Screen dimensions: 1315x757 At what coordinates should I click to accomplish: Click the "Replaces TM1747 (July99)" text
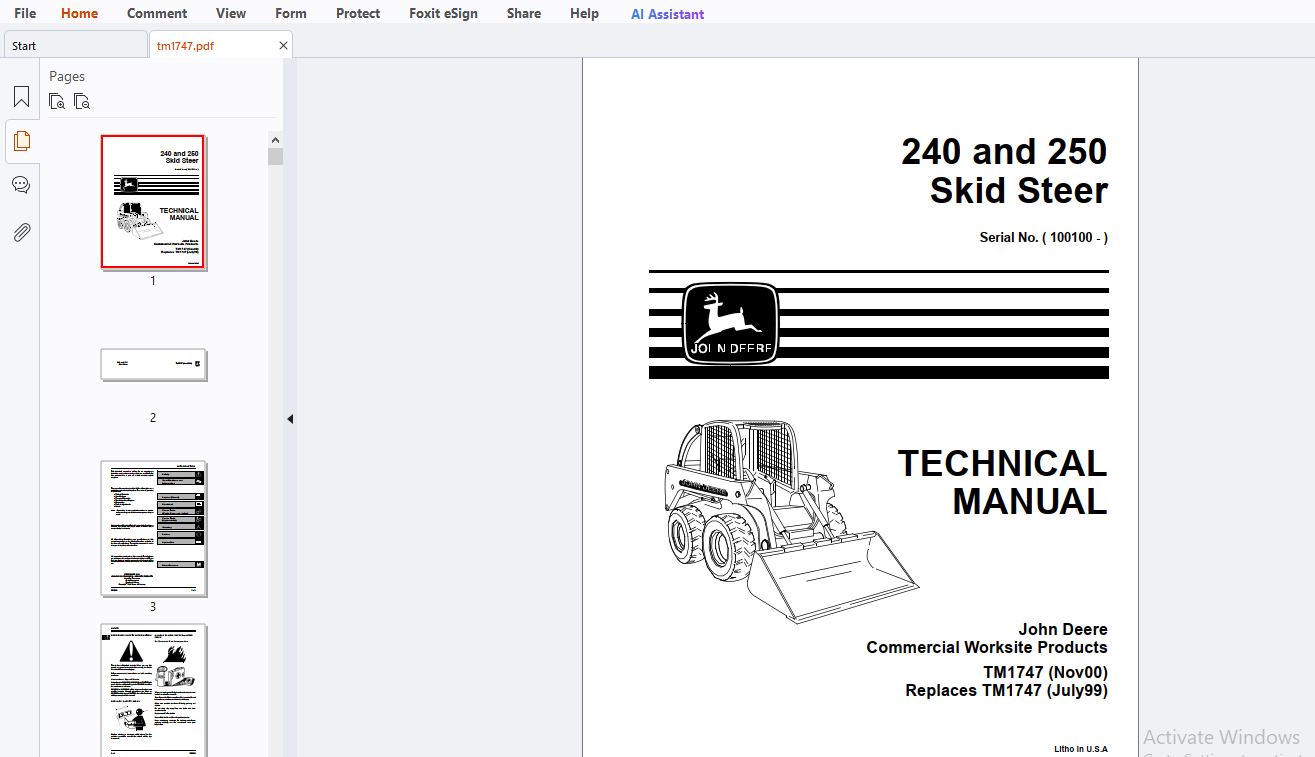pos(1006,691)
